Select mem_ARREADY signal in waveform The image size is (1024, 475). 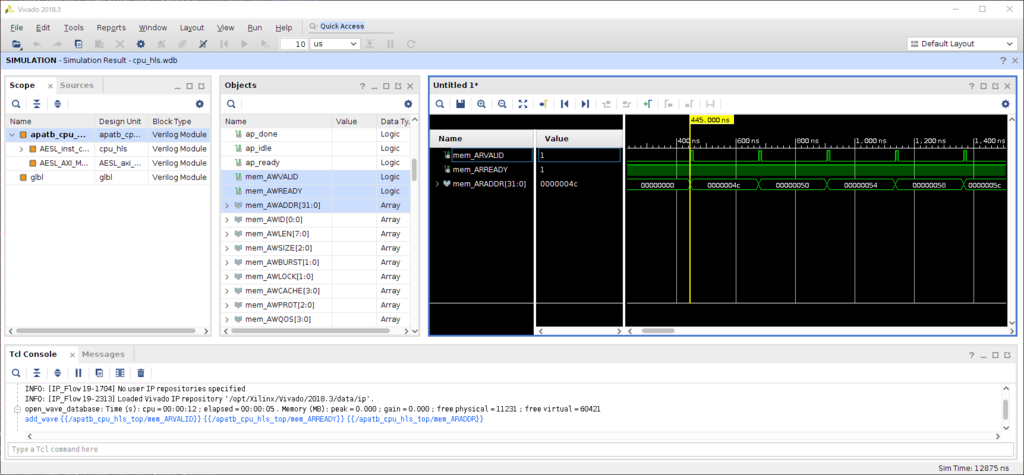point(479,169)
